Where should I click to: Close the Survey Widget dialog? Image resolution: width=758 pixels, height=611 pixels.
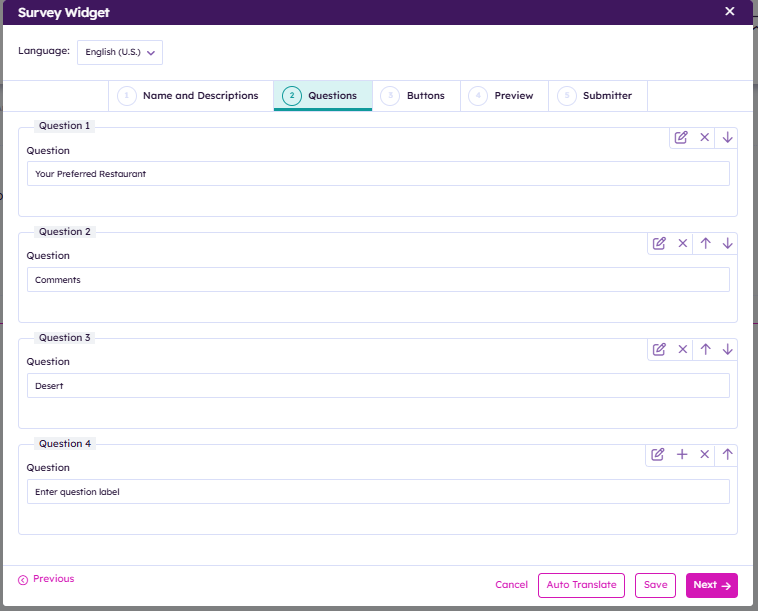(729, 11)
